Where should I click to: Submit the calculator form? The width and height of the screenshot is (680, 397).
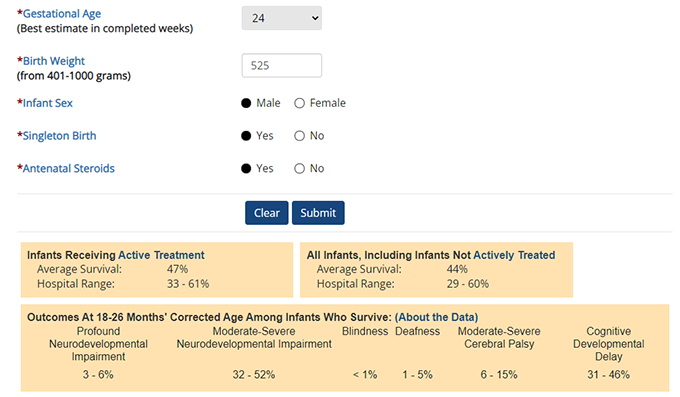pyautogui.click(x=318, y=213)
